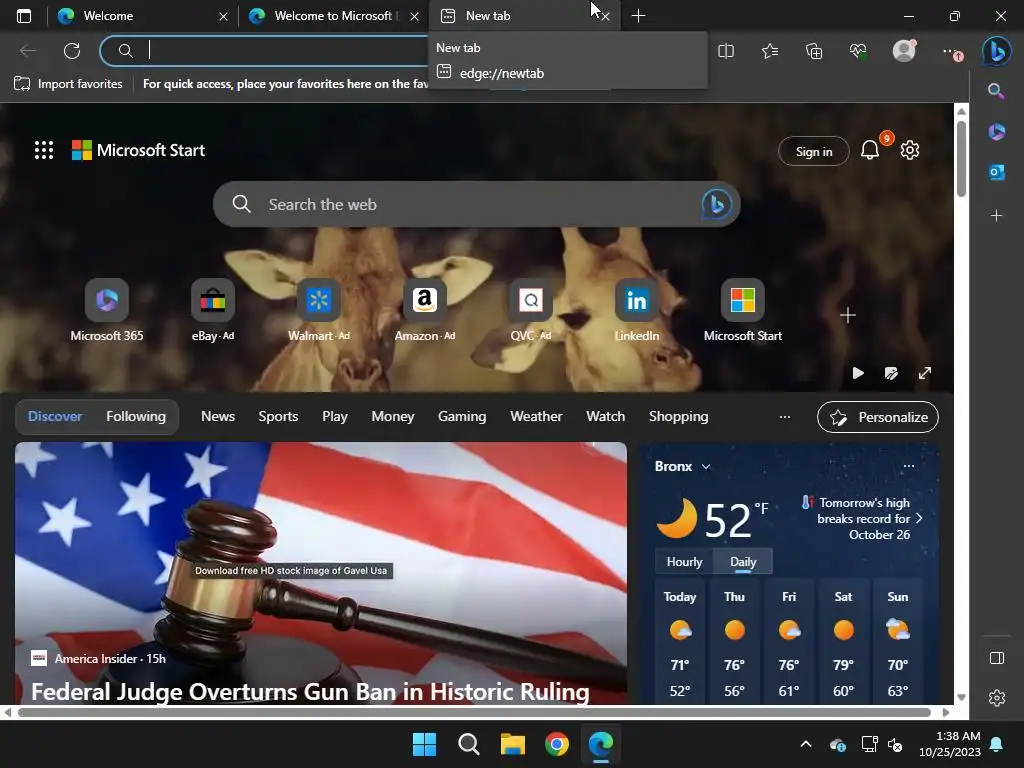
Task: Open the Watch category
Action: [605, 417]
